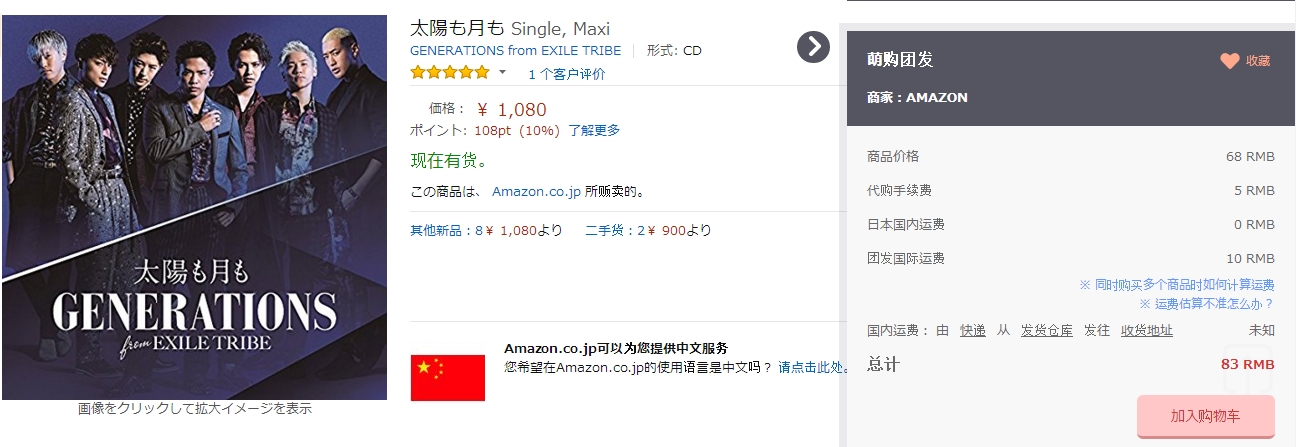Open the Amazon.co.jp seller link

[536, 191]
